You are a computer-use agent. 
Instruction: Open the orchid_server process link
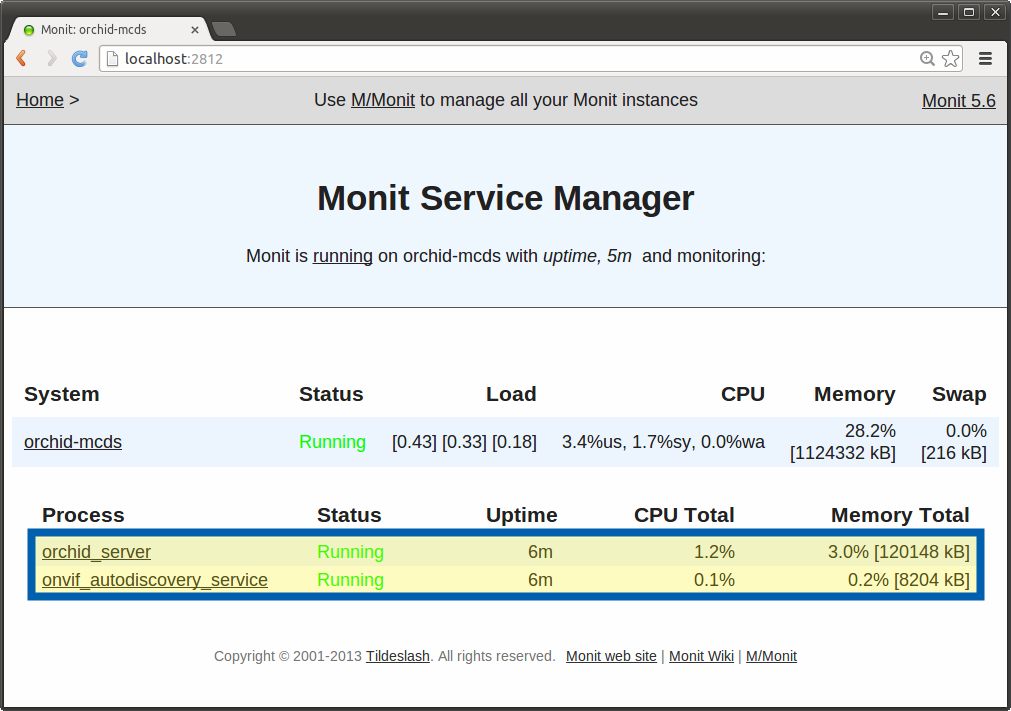[x=96, y=552]
